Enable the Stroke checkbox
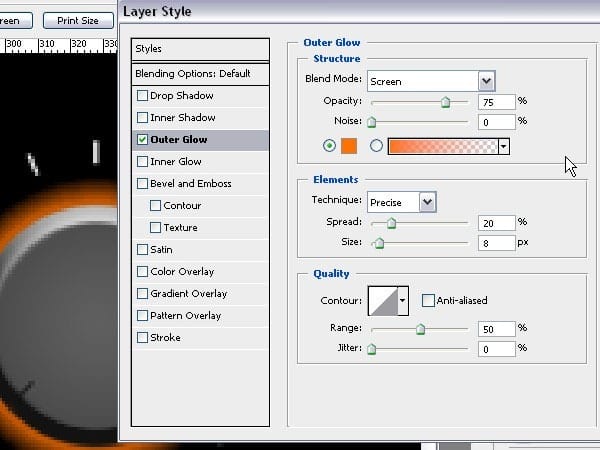 point(142,338)
